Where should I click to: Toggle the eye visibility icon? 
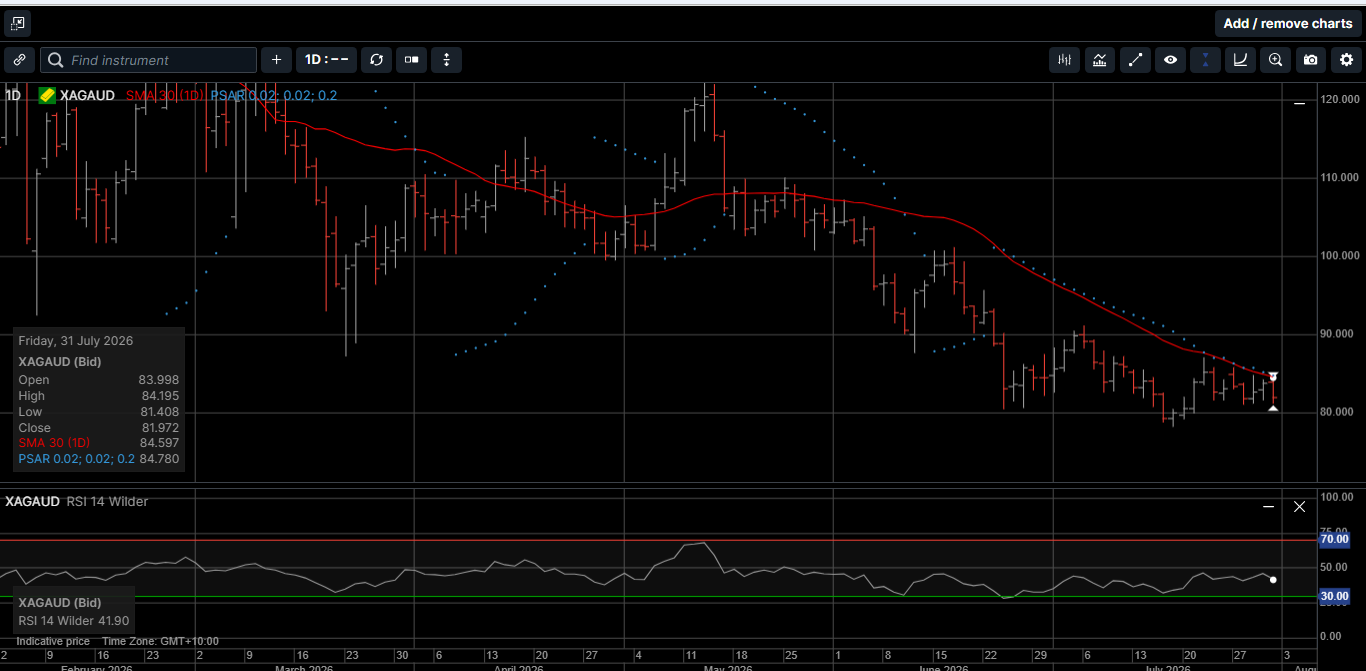[x=1170, y=60]
